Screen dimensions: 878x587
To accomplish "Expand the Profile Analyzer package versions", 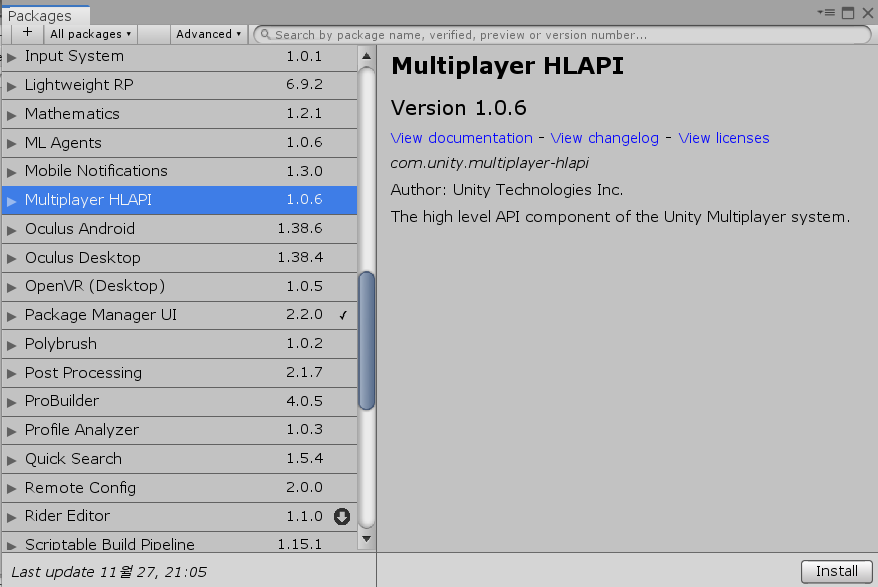I will [11, 431].
